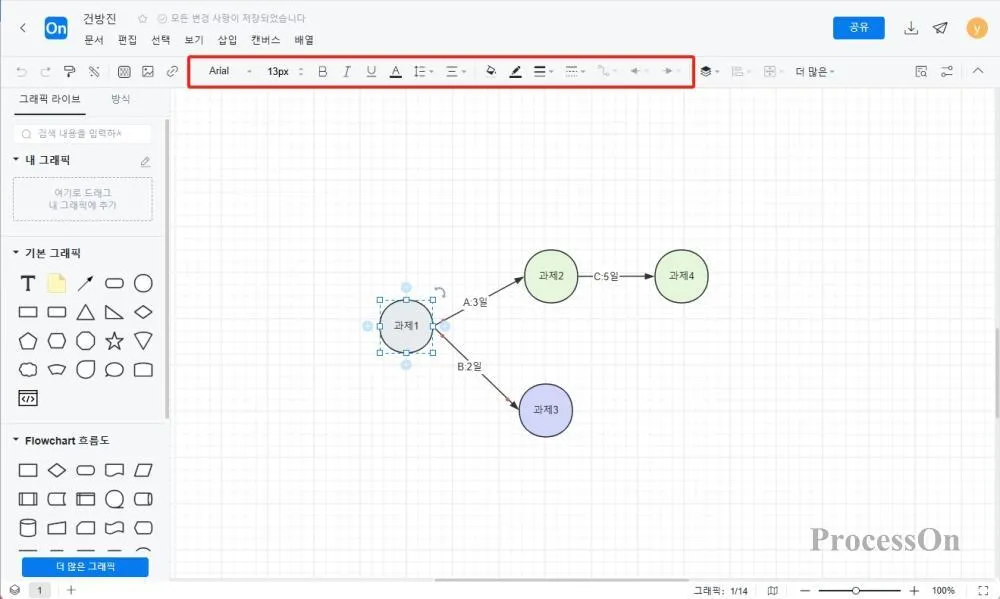Open the 캔버스 menu
The height and width of the screenshot is (599, 1000).
pyautogui.click(x=265, y=40)
